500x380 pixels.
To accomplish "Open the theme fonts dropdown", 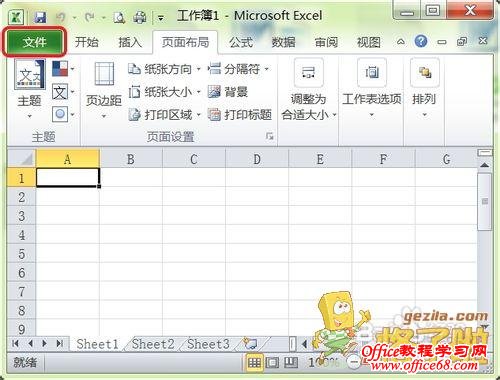I will click(x=63, y=92).
